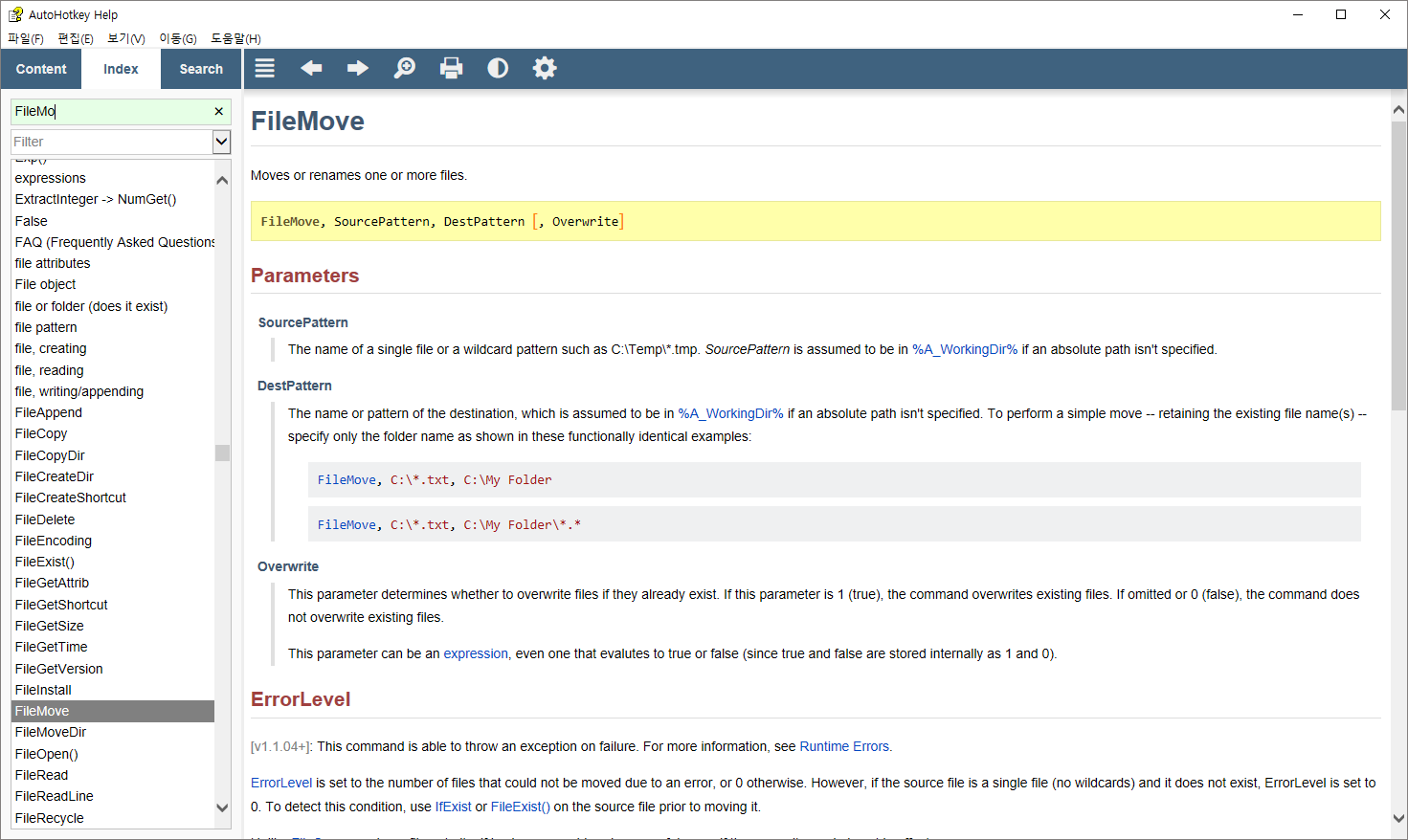
Task: Click the content pane scrollbar thumb
Action: pyautogui.click(x=1398, y=266)
